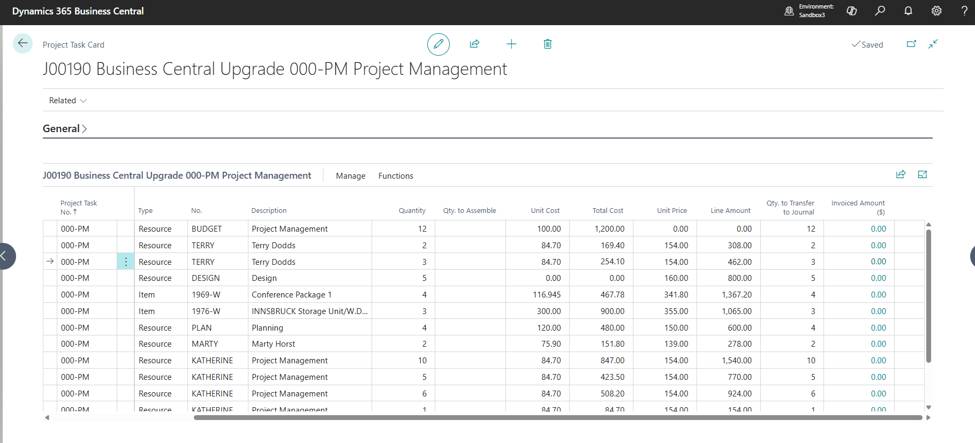The width and height of the screenshot is (975, 443).
Task: Expand the lines subpage to full view
Action: coord(923,175)
